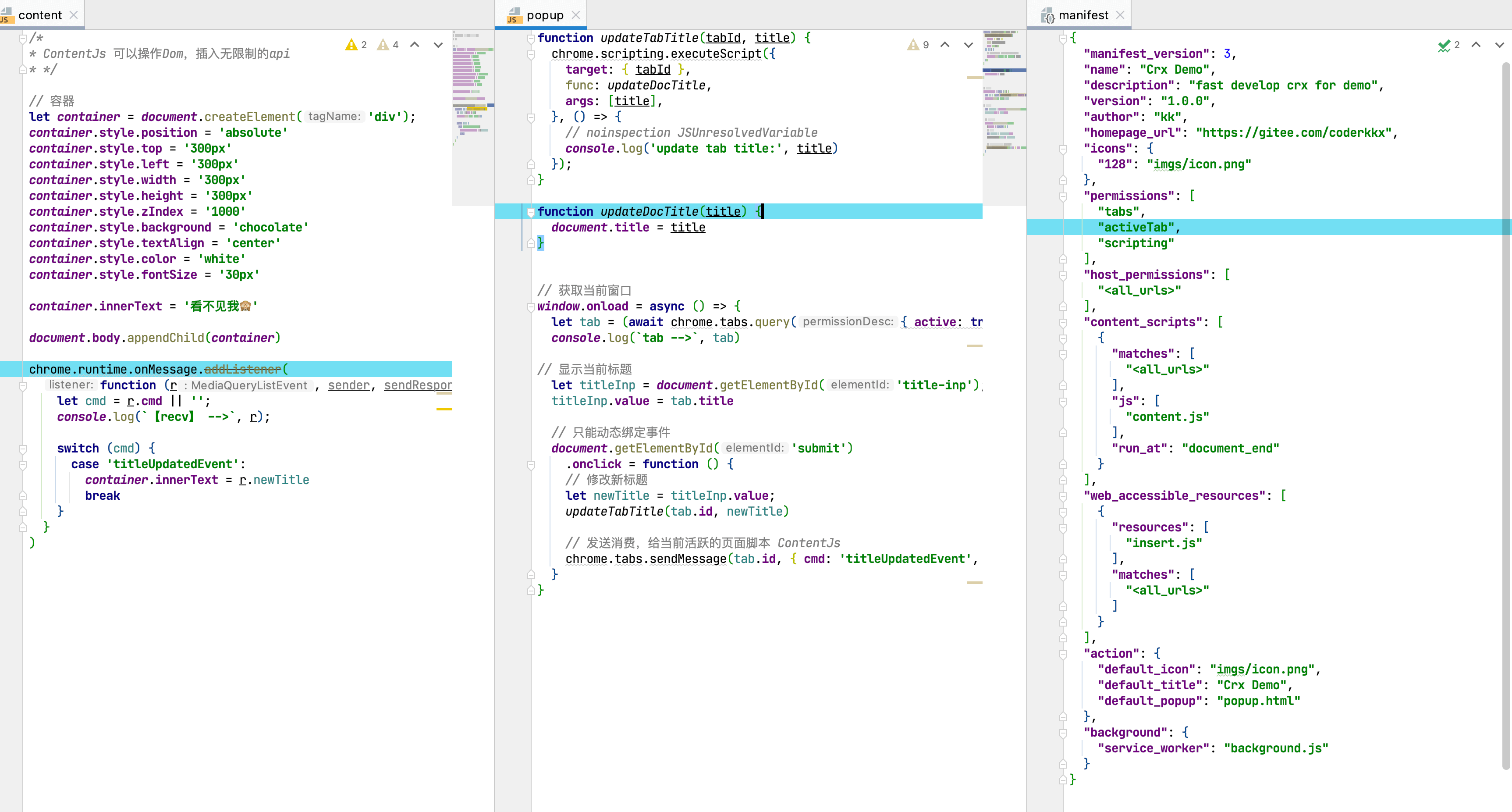1512x812 pixels.
Task: Go to next highlighted error in popup editor
Action: [x=969, y=45]
